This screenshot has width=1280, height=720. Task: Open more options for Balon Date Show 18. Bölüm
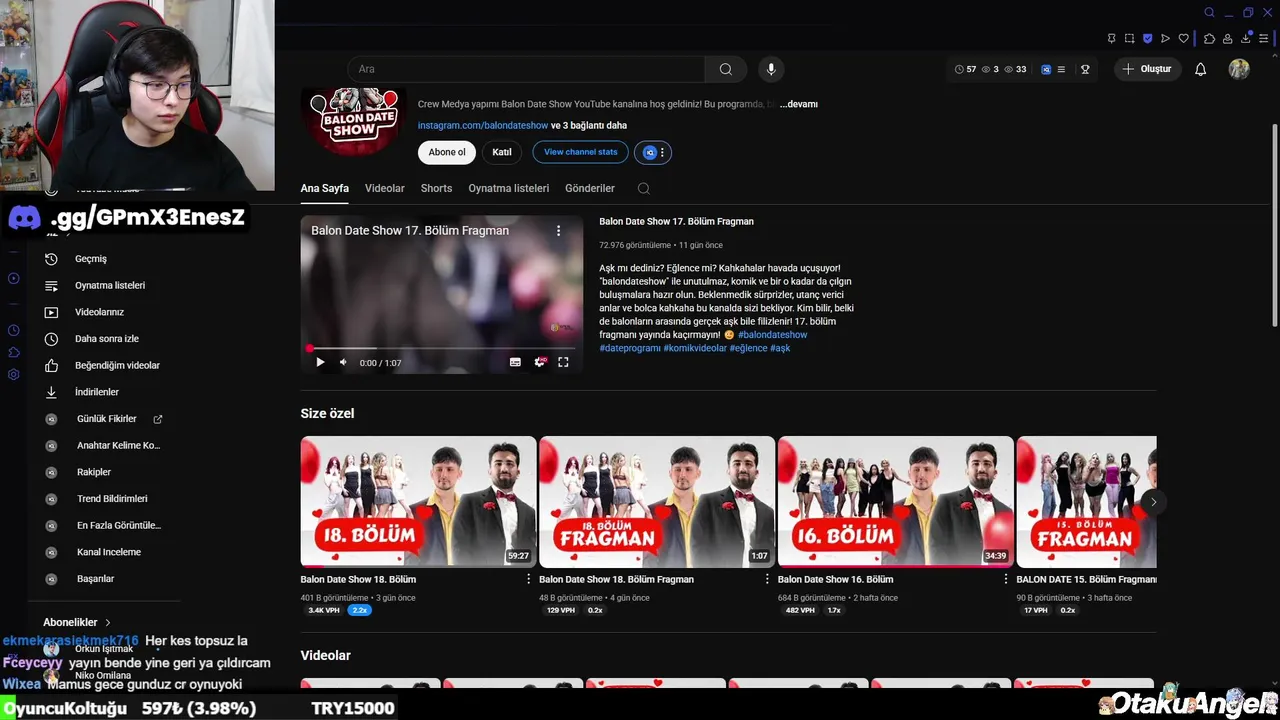[x=529, y=579]
